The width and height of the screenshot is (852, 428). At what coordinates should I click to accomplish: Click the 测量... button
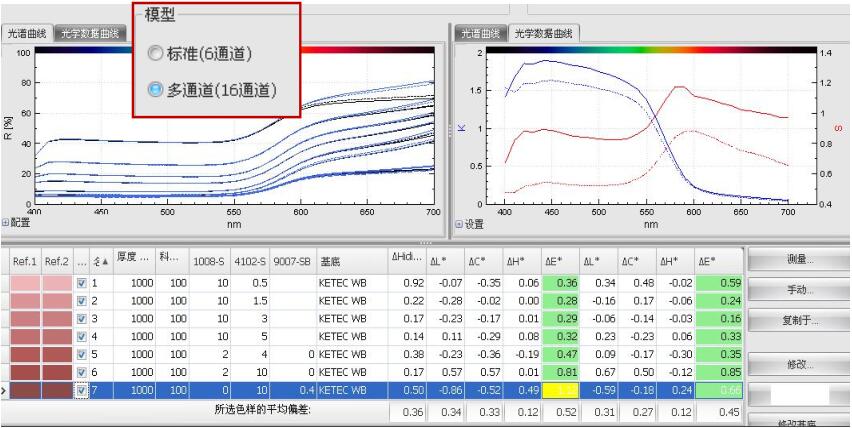pyautogui.click(x=796, y=260)
